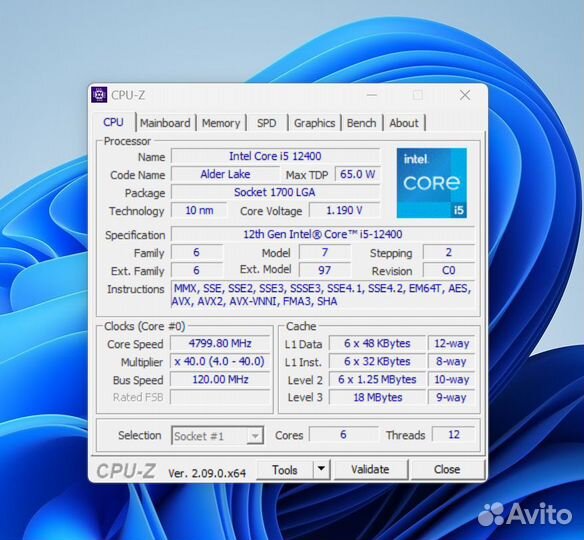Screen dimensions: 584x540
Task: Click the empty Rated FSB field
Action: pyautogui.click(x=220, y=397)
